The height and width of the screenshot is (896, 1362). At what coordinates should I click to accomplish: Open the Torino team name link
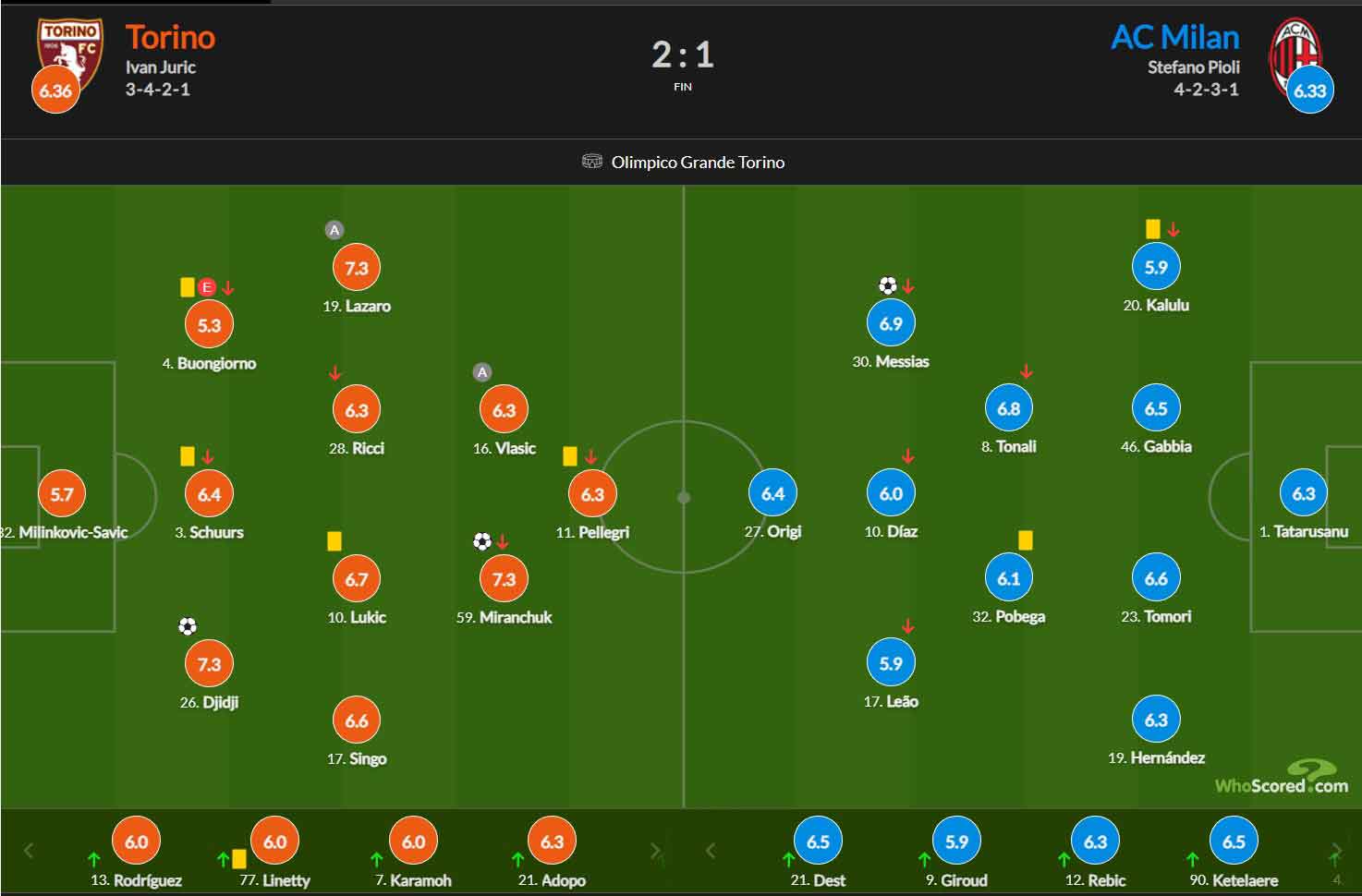[170, 37]
